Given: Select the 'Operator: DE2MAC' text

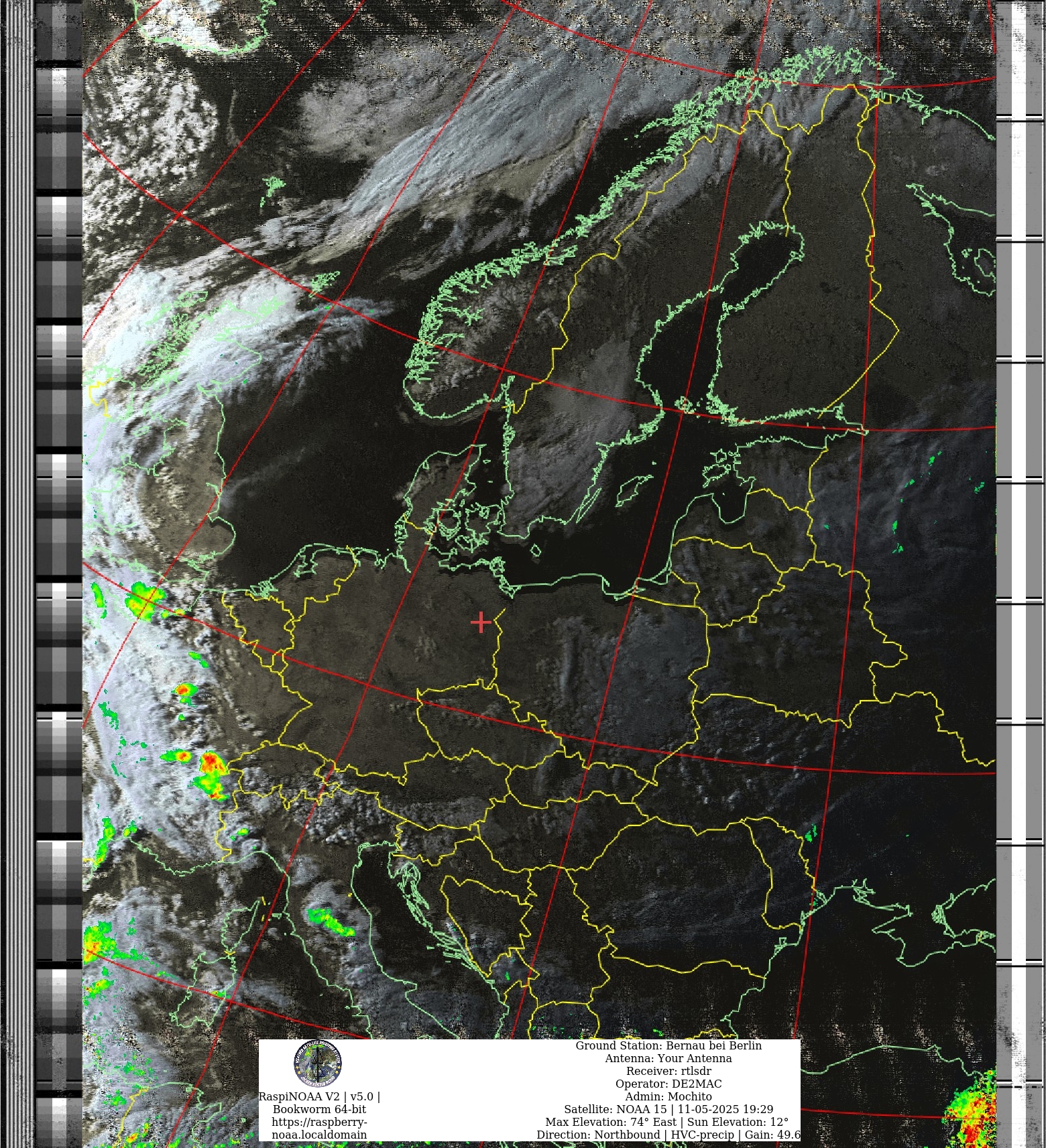Looking at the screenshot, I should (669, 1084).
